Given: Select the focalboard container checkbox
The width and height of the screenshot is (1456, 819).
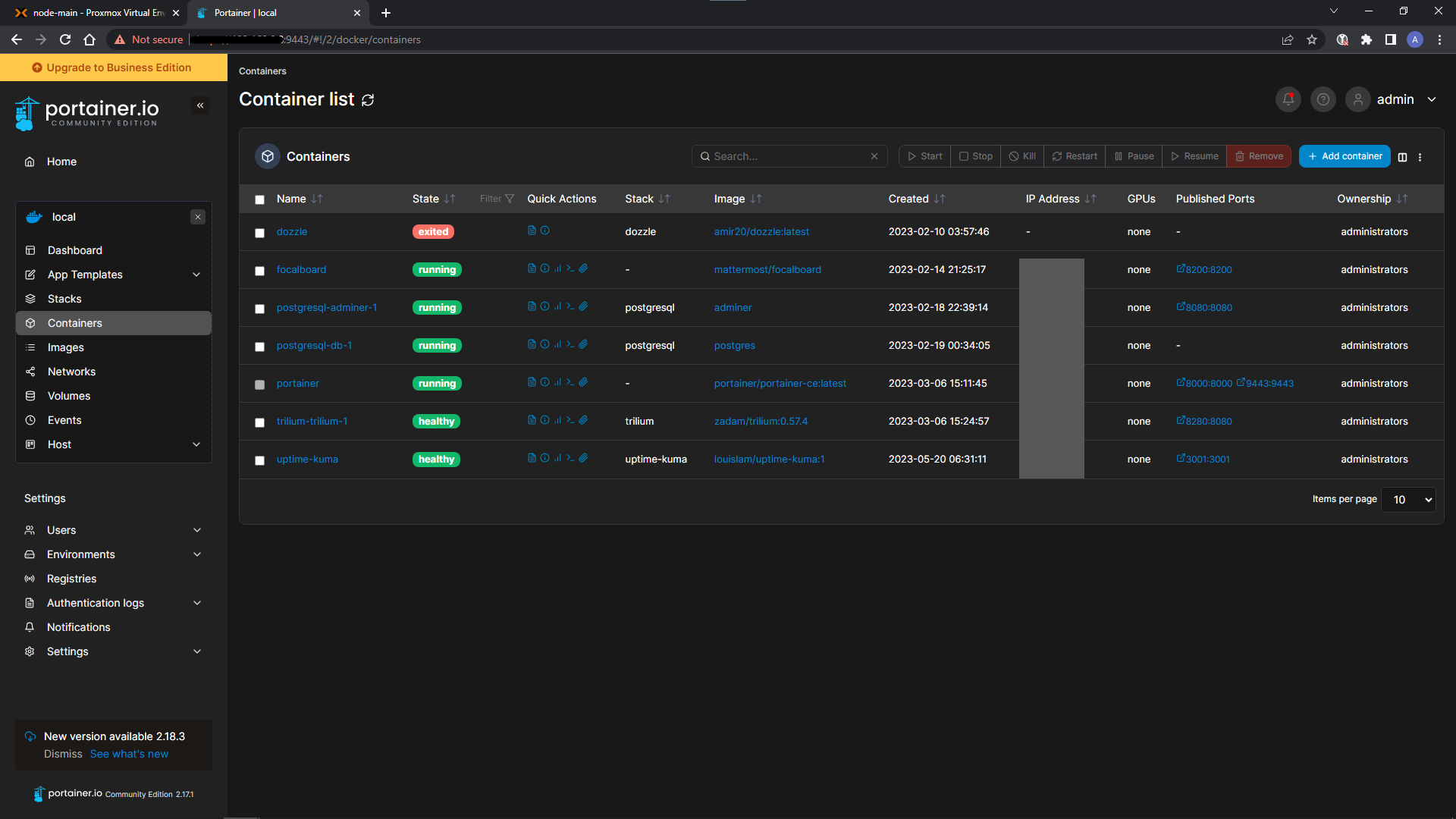Looking at the screenshot, I should click(x=259, y=271).
